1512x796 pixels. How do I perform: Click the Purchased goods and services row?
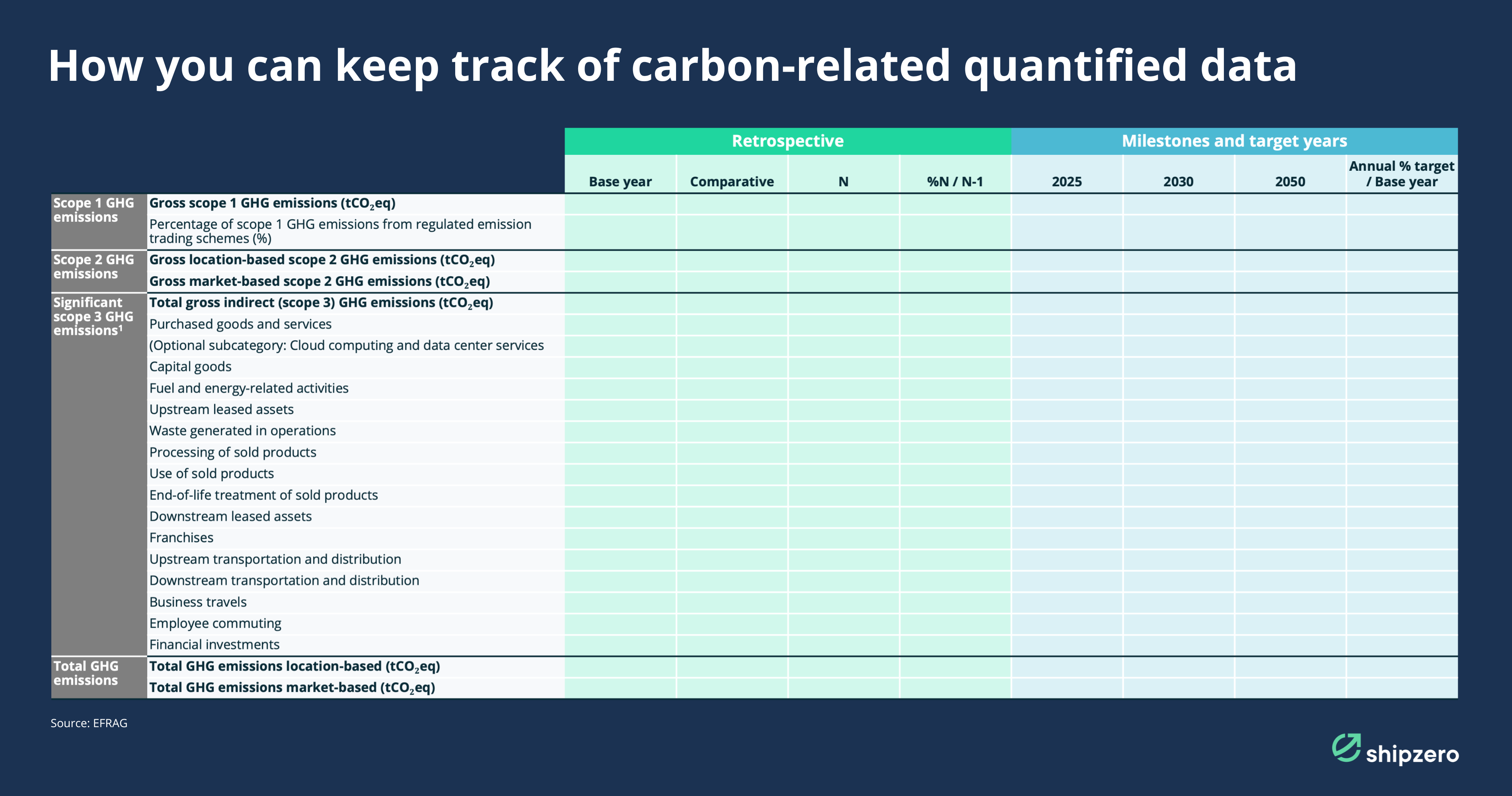point(240,325)
